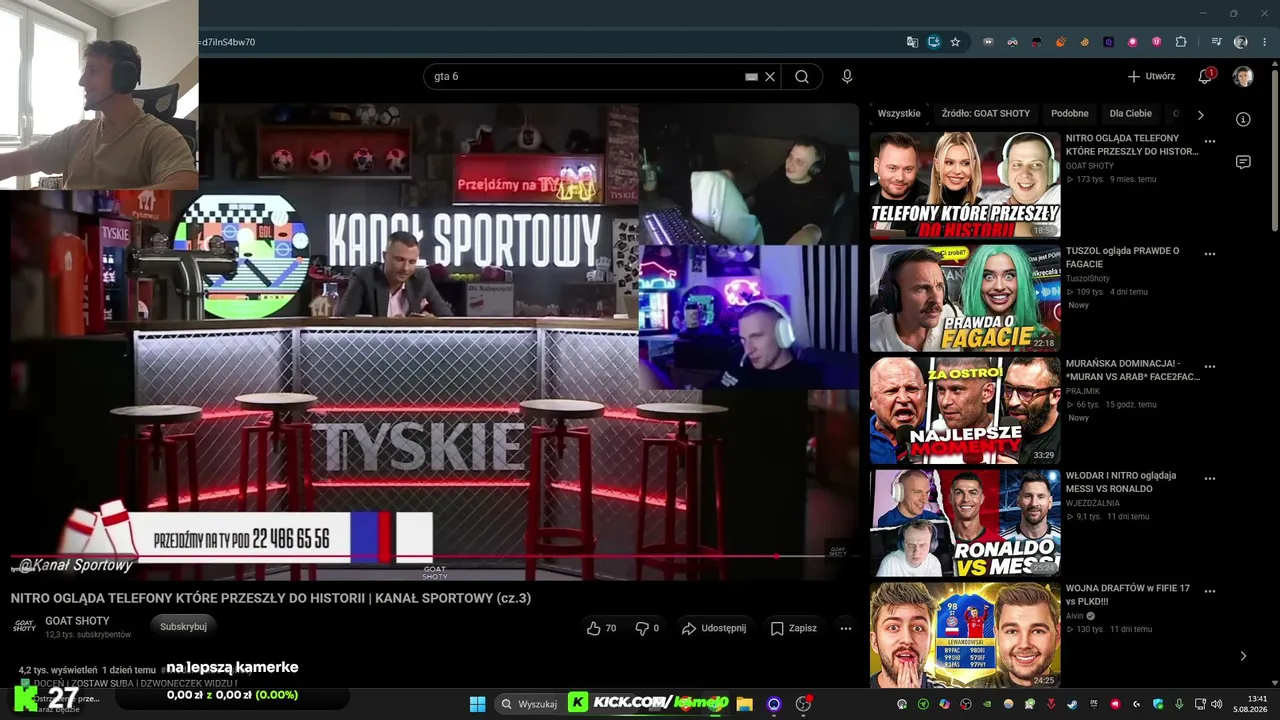Click the install app icon in address bar

tap(934, 42)
